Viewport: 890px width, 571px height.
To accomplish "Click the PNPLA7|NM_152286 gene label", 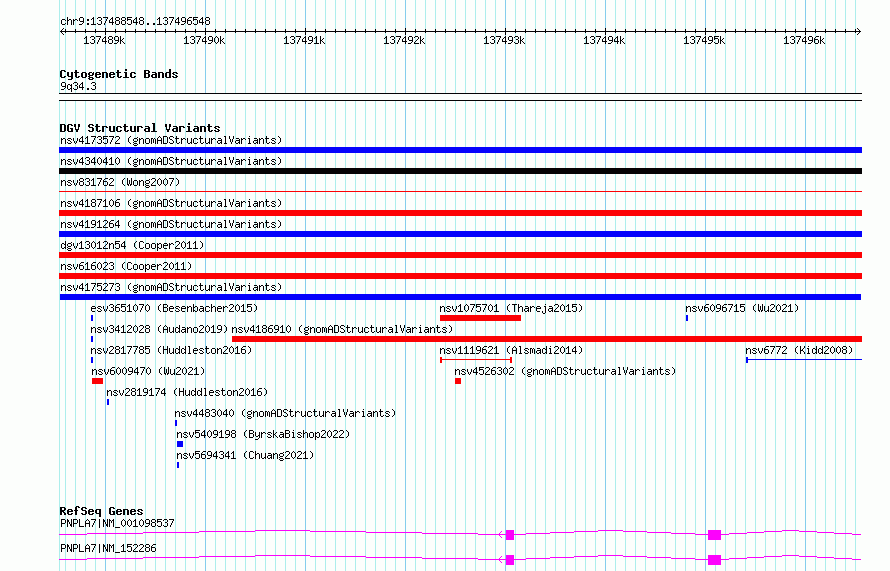I will [x=108, y=548].
